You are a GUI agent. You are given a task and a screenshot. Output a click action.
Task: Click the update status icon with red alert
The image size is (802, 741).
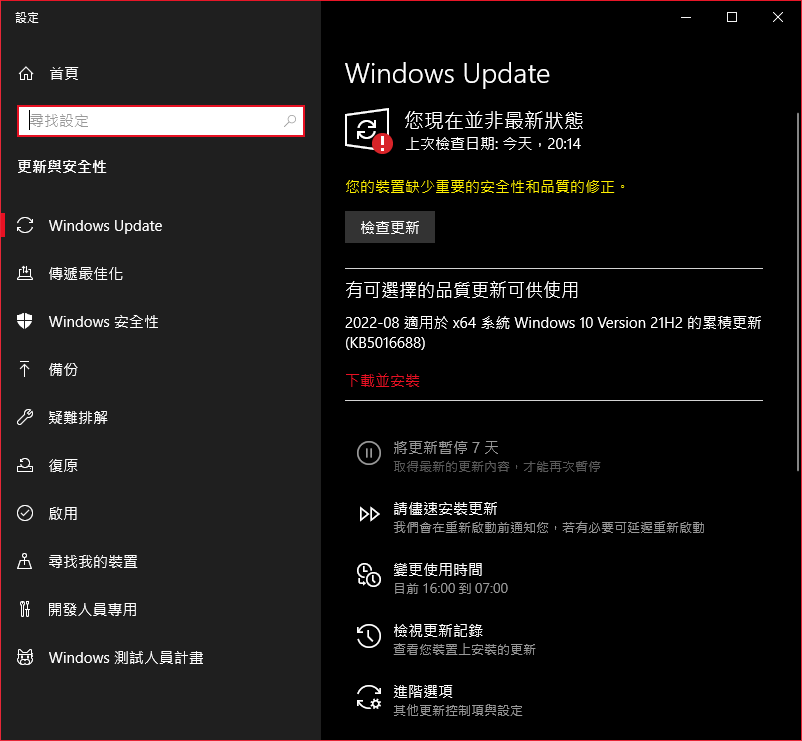click(368, 130)
